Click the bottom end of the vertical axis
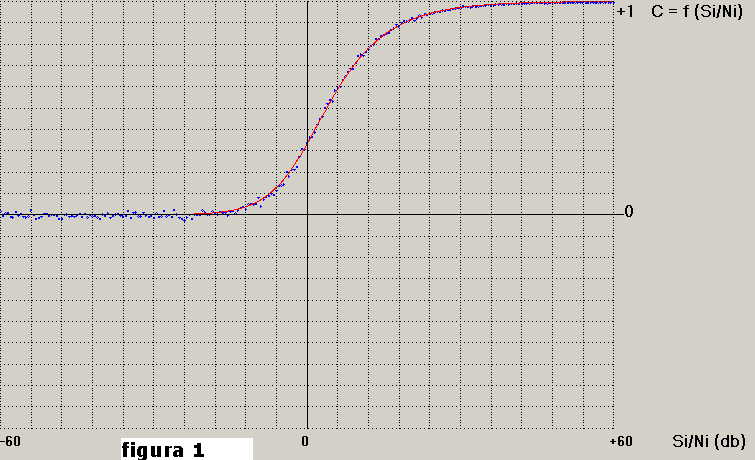755x460 pixels. pyautogui.click(x=306, y=430)
